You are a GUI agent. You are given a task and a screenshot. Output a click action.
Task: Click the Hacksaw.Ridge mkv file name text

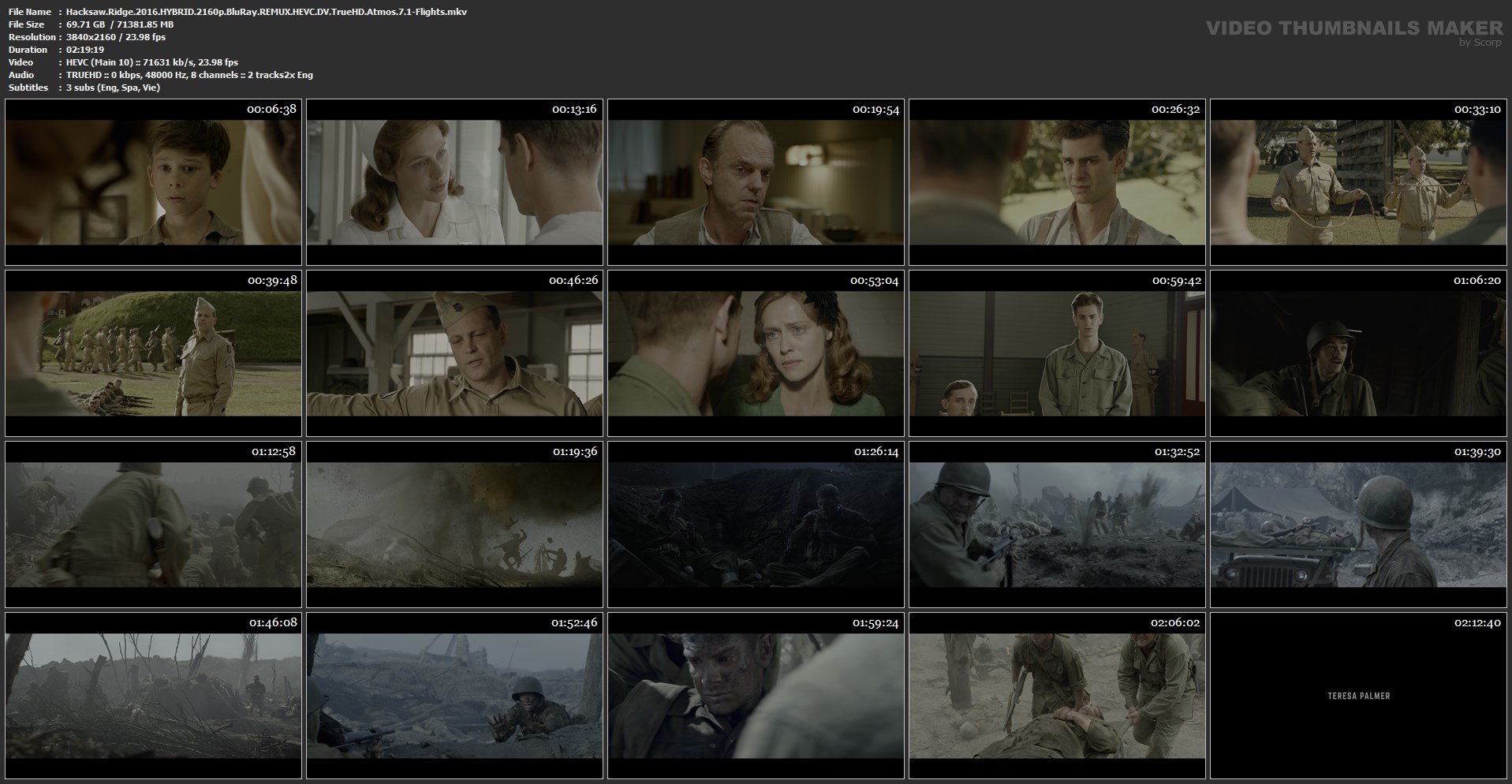click(267, 12)
